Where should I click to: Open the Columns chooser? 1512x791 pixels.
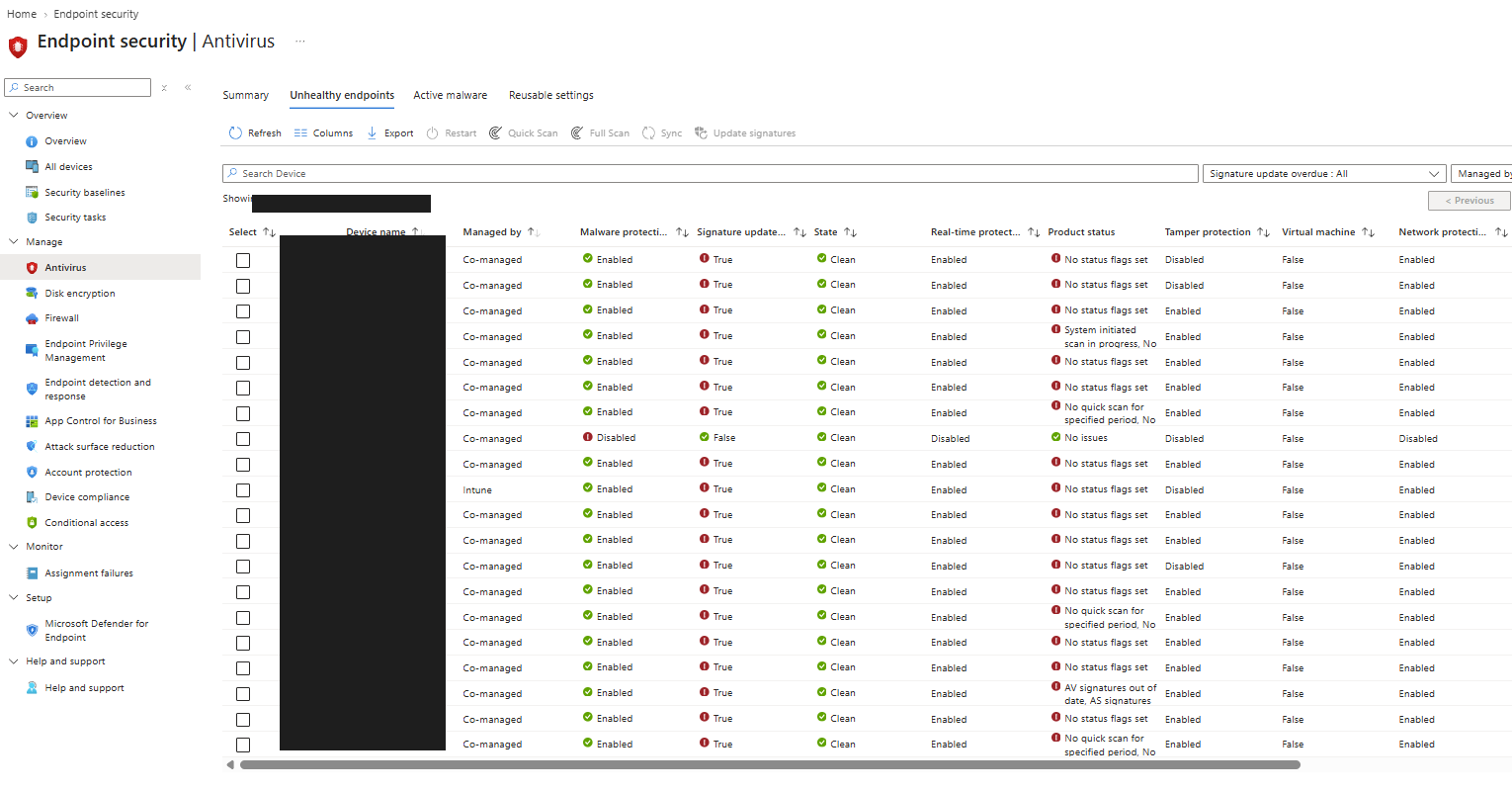click(323, 133)
